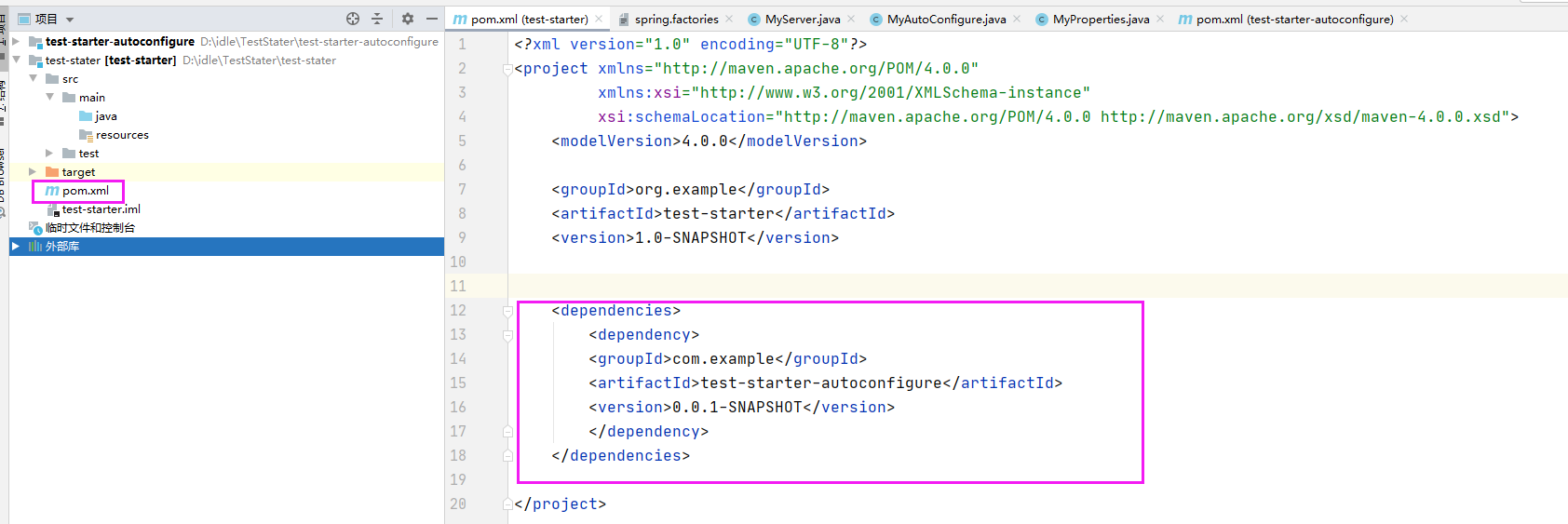
Task: Select the test-starter.iml file
Action: click(101, 209)
